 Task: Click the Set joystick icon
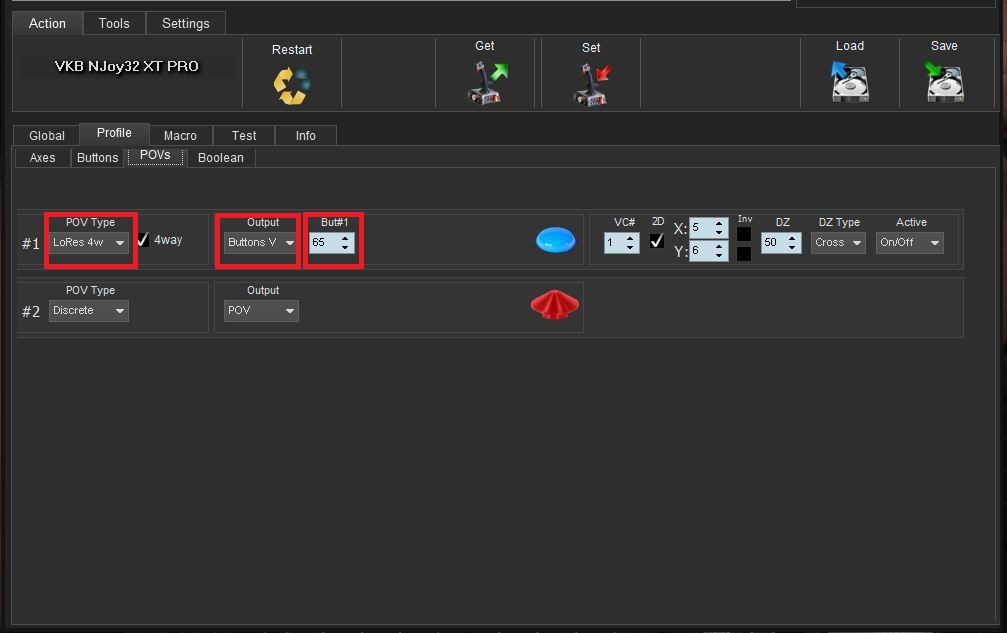click(x=591, y=84)
